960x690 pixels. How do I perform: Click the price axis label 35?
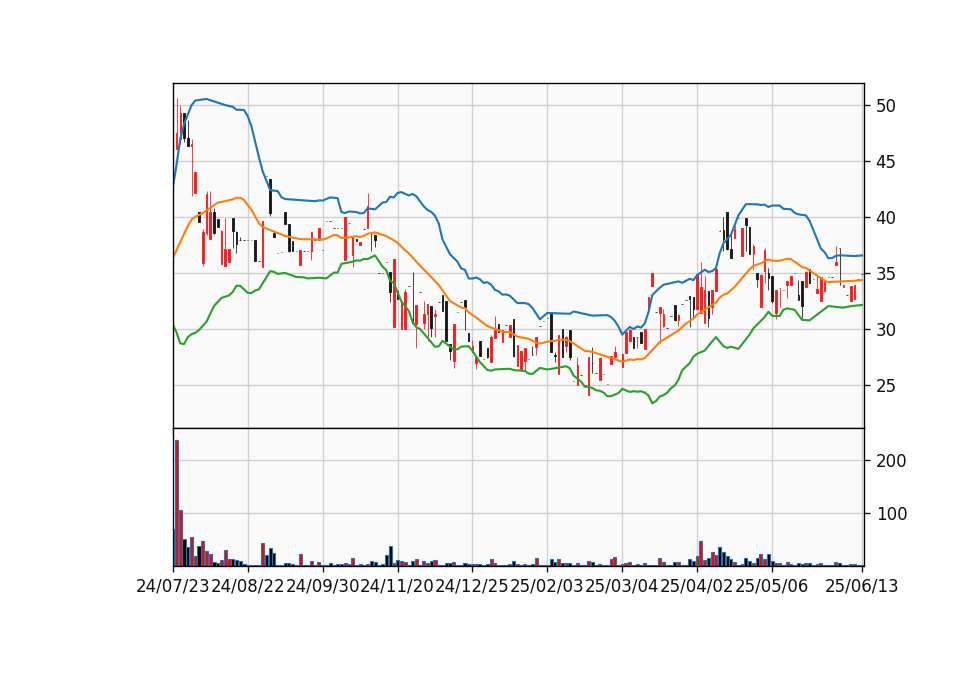(885, 274)
